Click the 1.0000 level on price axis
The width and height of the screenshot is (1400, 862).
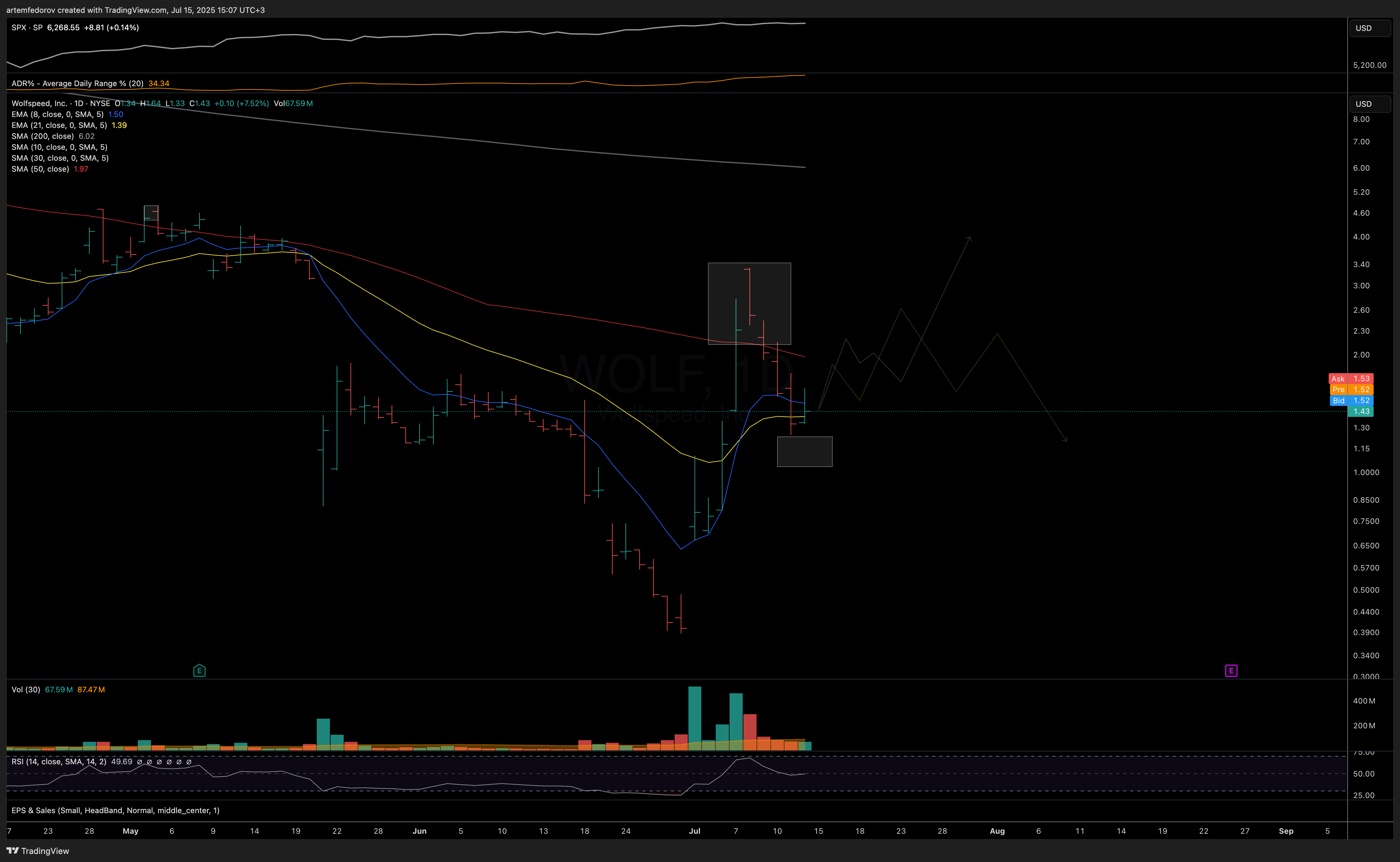click(x=1366, y=472)
